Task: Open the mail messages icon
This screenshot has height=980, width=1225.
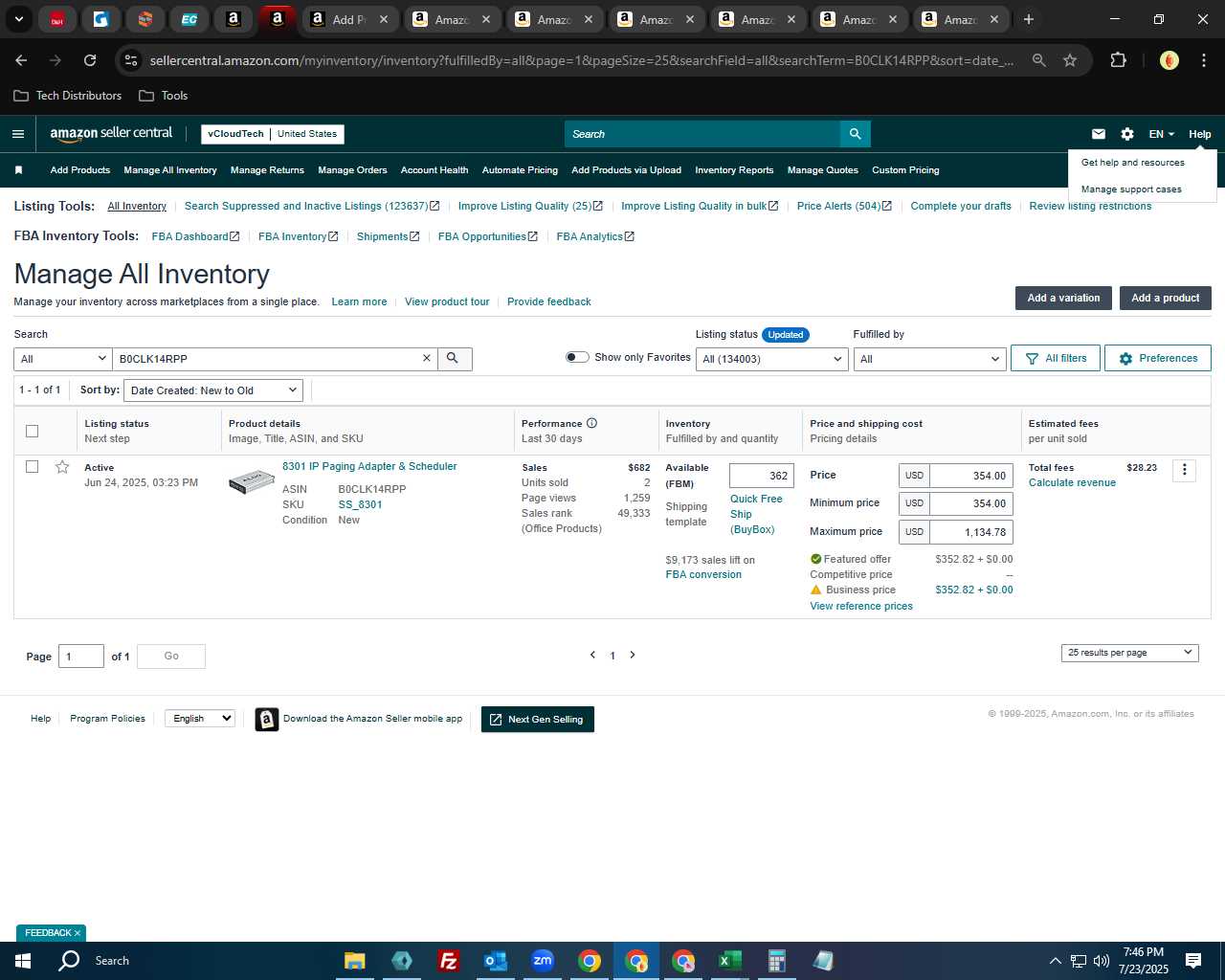Action: (1099, 134)
